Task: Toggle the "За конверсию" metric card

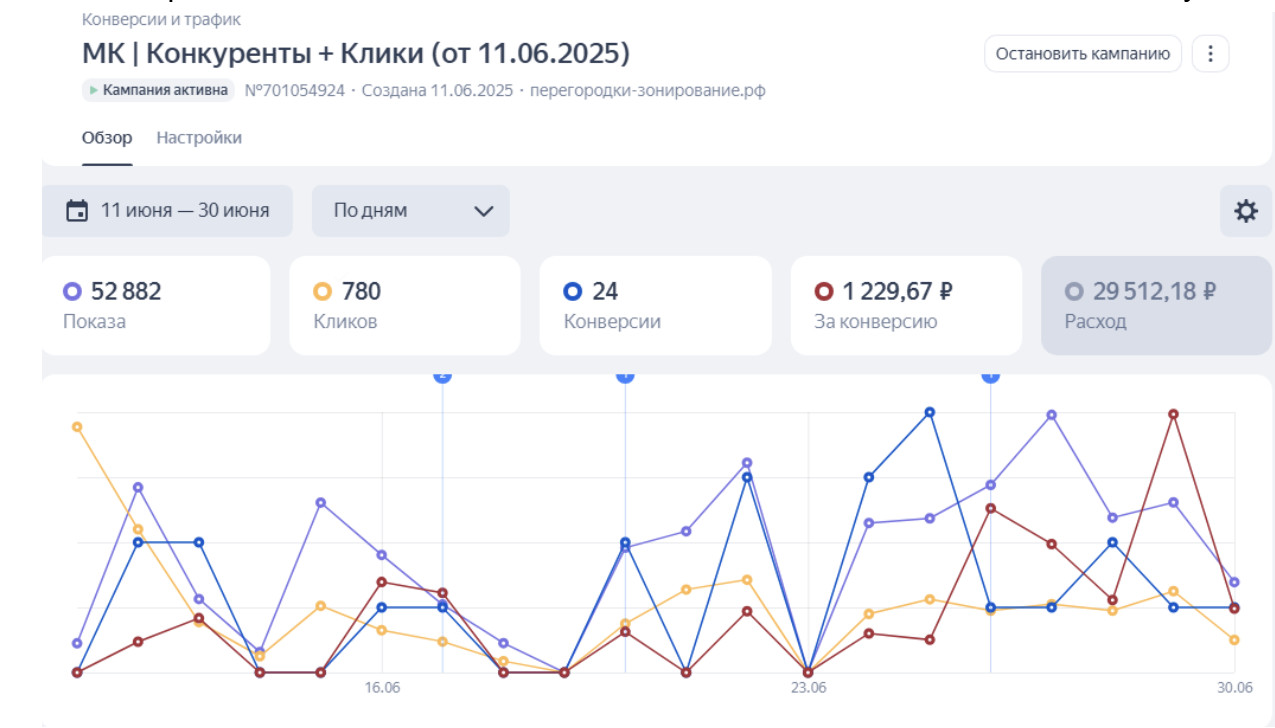Action: point(906,305)
